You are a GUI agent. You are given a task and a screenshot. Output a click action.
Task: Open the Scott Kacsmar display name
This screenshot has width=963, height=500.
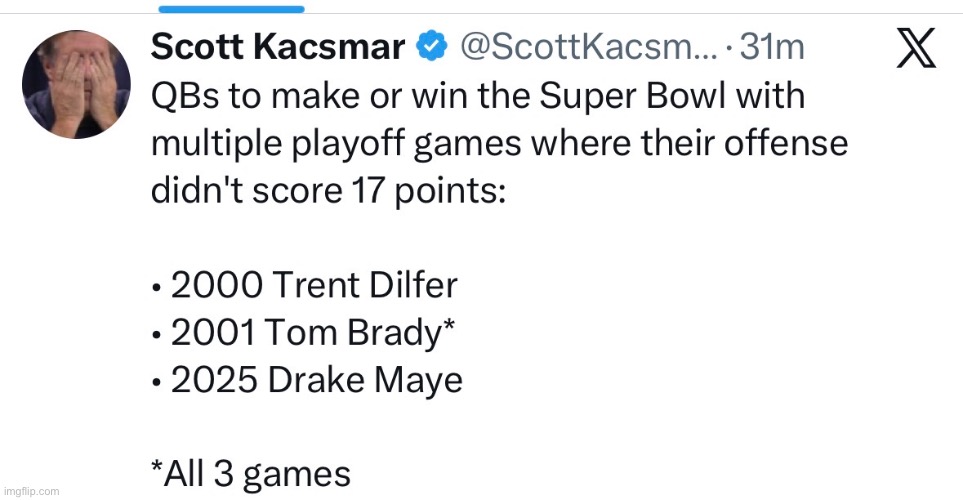click(x=279, y=47)
